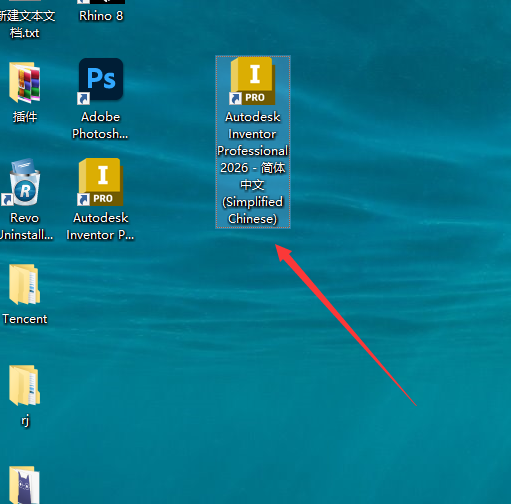Click the "Tencent" label text
The width and height of the screenshot is (511, 504).
tap(25, 319)
